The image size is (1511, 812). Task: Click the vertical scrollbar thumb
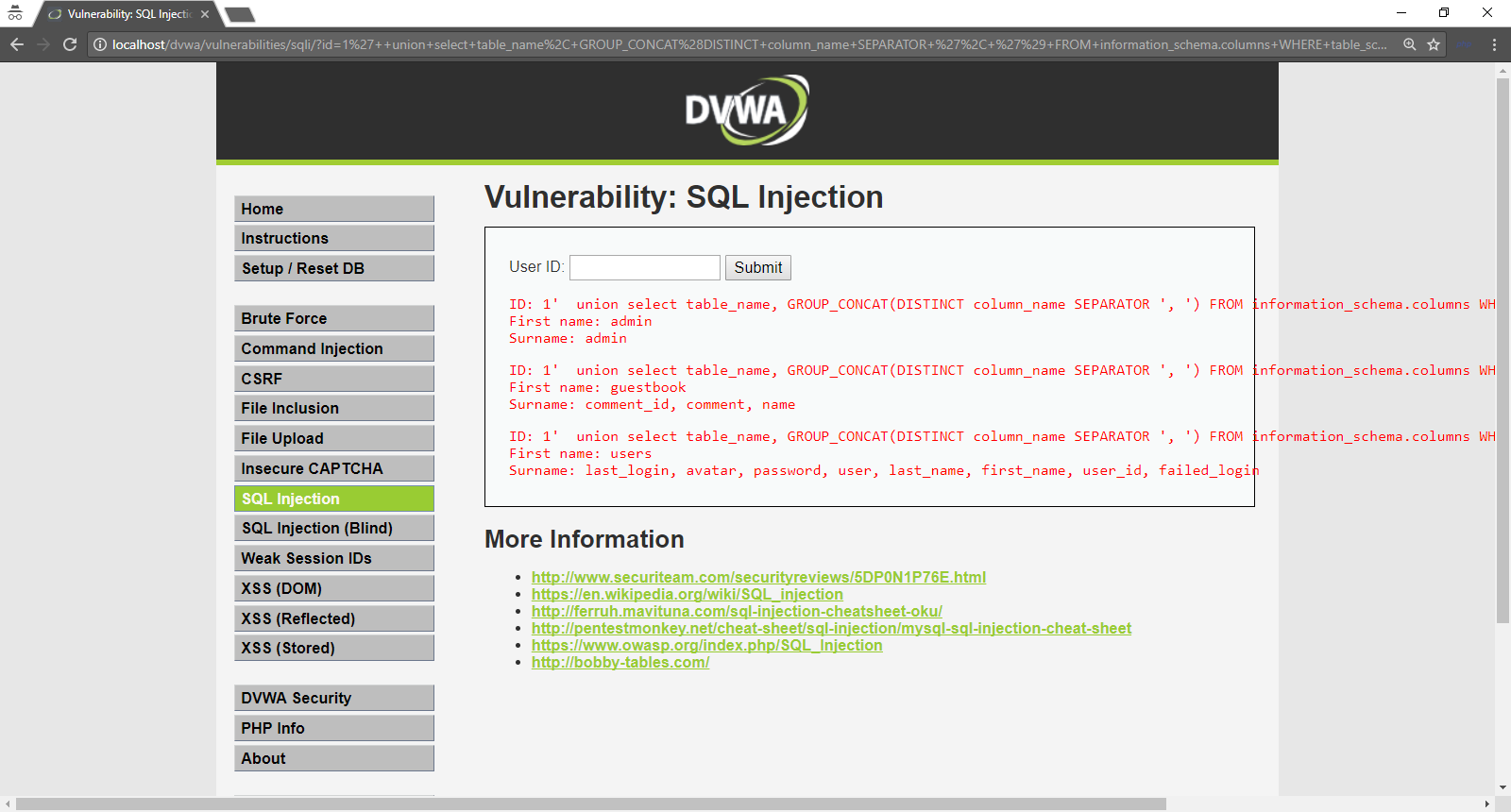click(x=1503, y=351)
